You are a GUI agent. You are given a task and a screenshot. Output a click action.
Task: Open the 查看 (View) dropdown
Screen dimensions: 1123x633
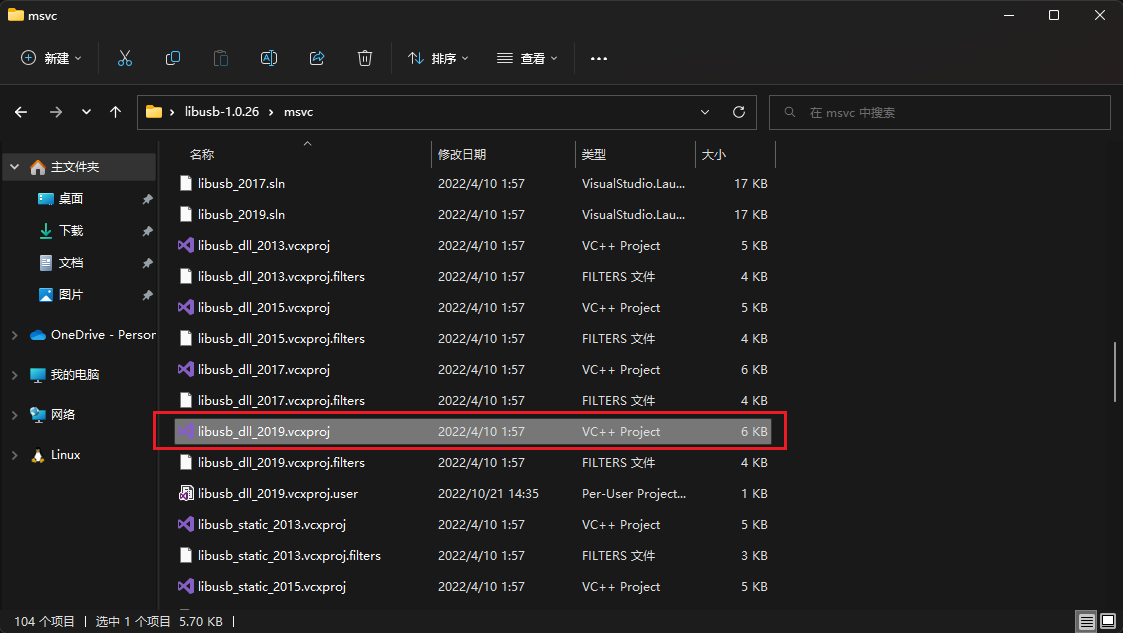click(x=527, y=58)
